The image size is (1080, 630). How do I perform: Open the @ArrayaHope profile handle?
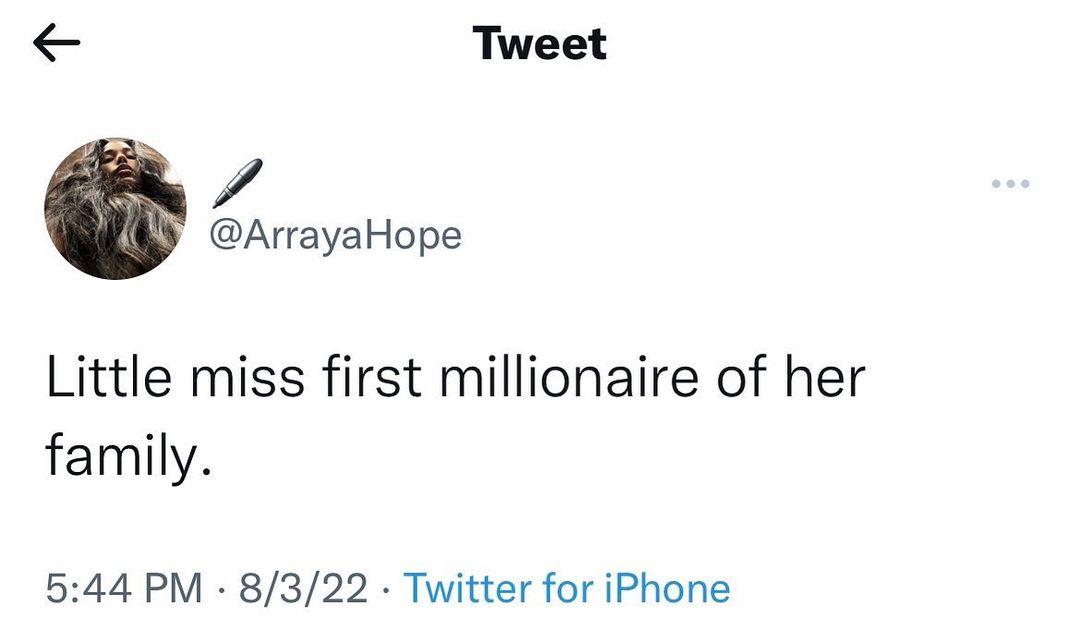(x=335, y=236)
